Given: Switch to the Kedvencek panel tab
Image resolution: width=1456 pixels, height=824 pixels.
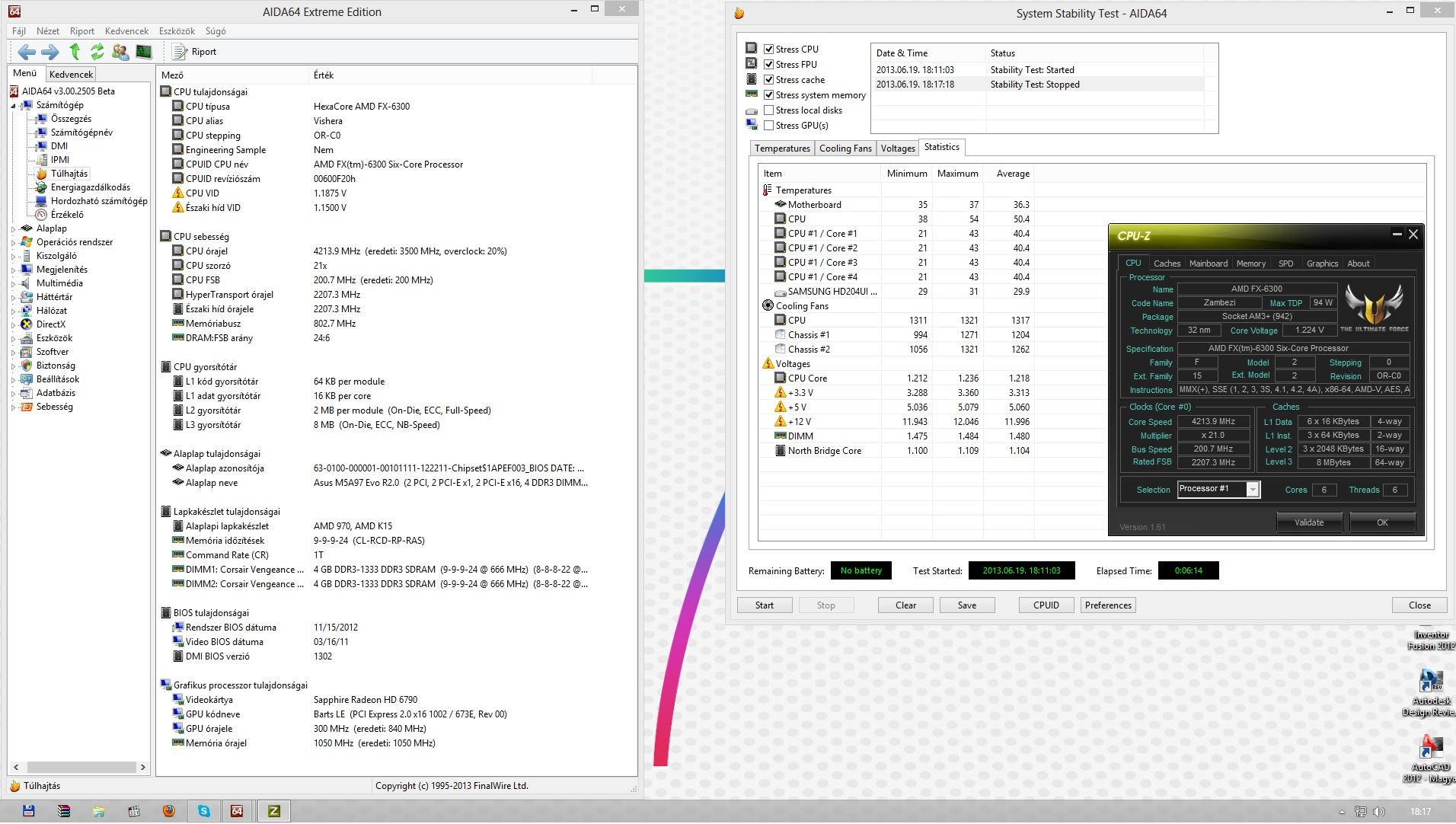Looking at the screenshot, I should 71,74.
